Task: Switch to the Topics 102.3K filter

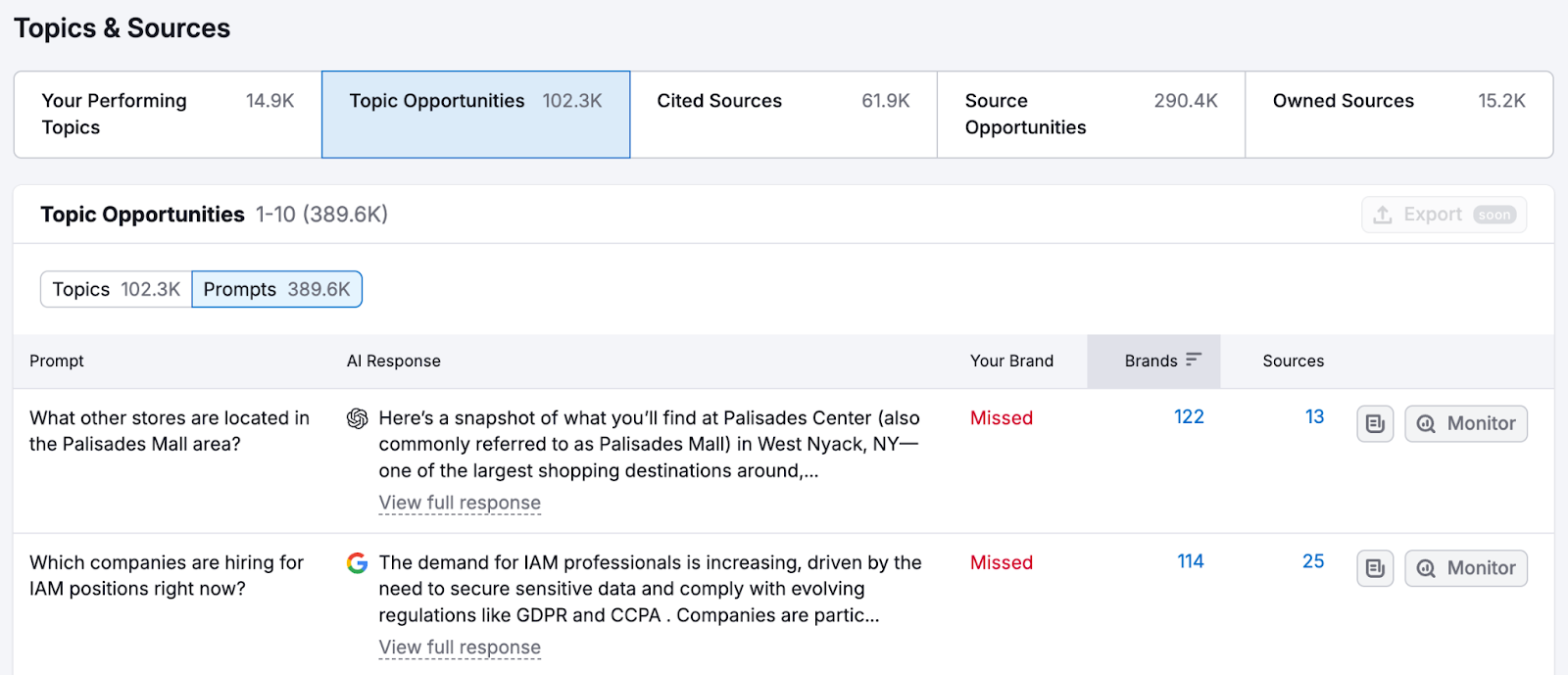Action: coord(114,289)
